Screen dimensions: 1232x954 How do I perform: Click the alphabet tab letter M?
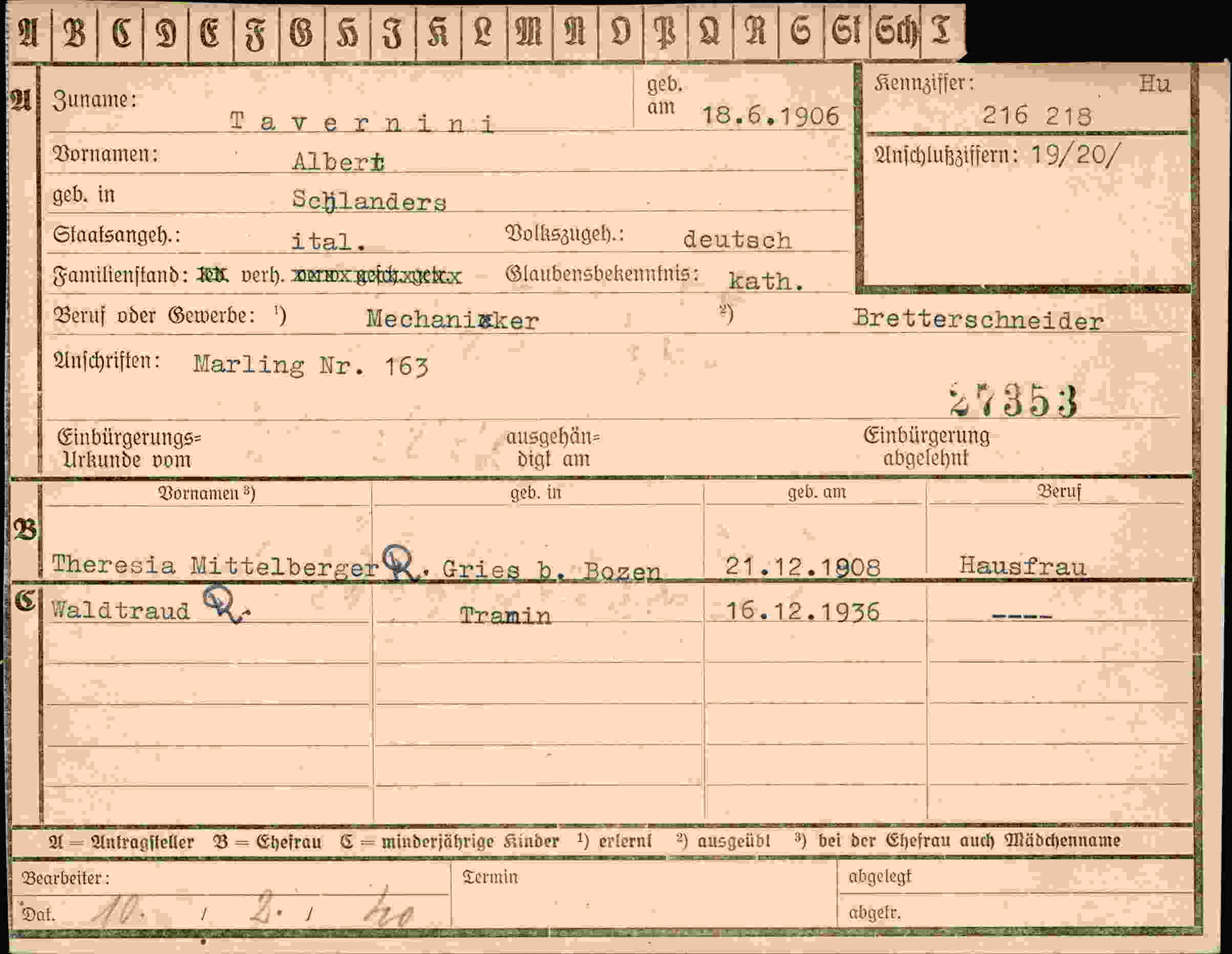click(529, 33)
